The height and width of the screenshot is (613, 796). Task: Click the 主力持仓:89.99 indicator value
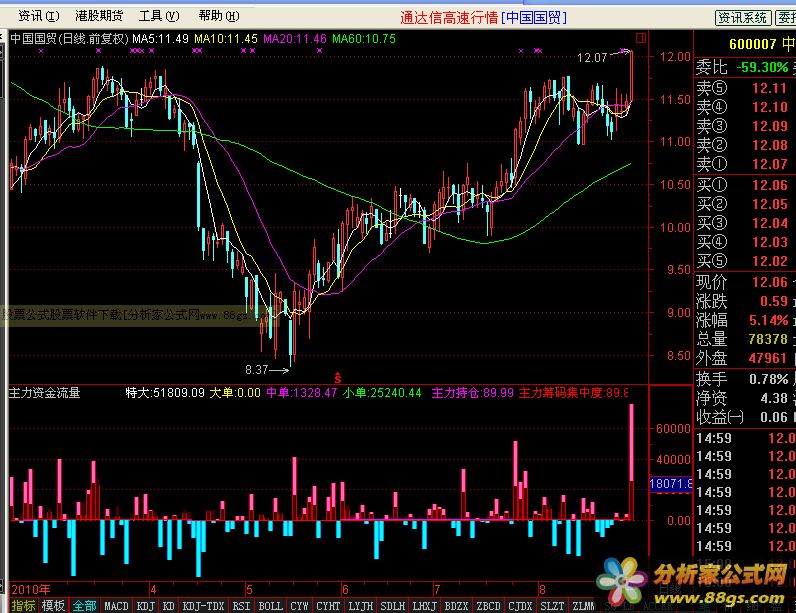pos(473,393)
